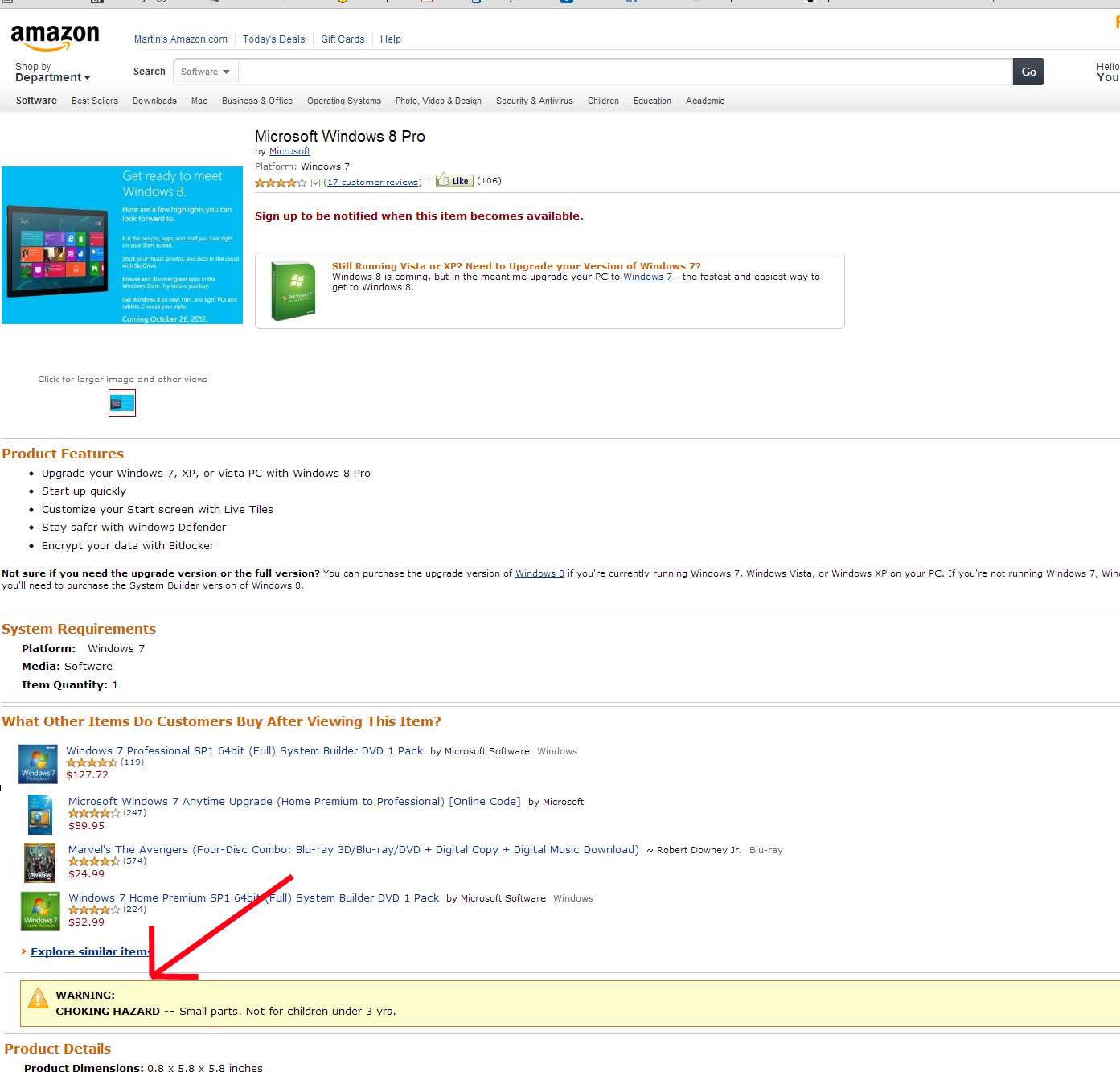
Task: Click the $89.95 price
Action: pyautogui.click(x=86, y=826)
